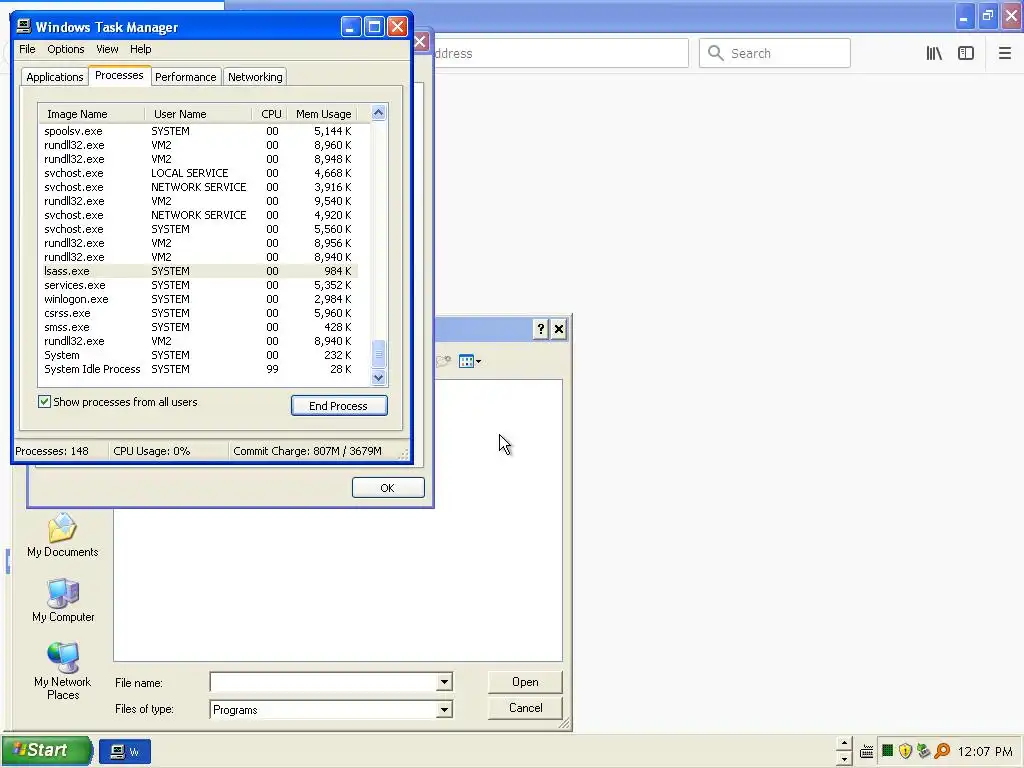Open My Computer in the places bar
Screen dimensions: 1024x768
63,601
